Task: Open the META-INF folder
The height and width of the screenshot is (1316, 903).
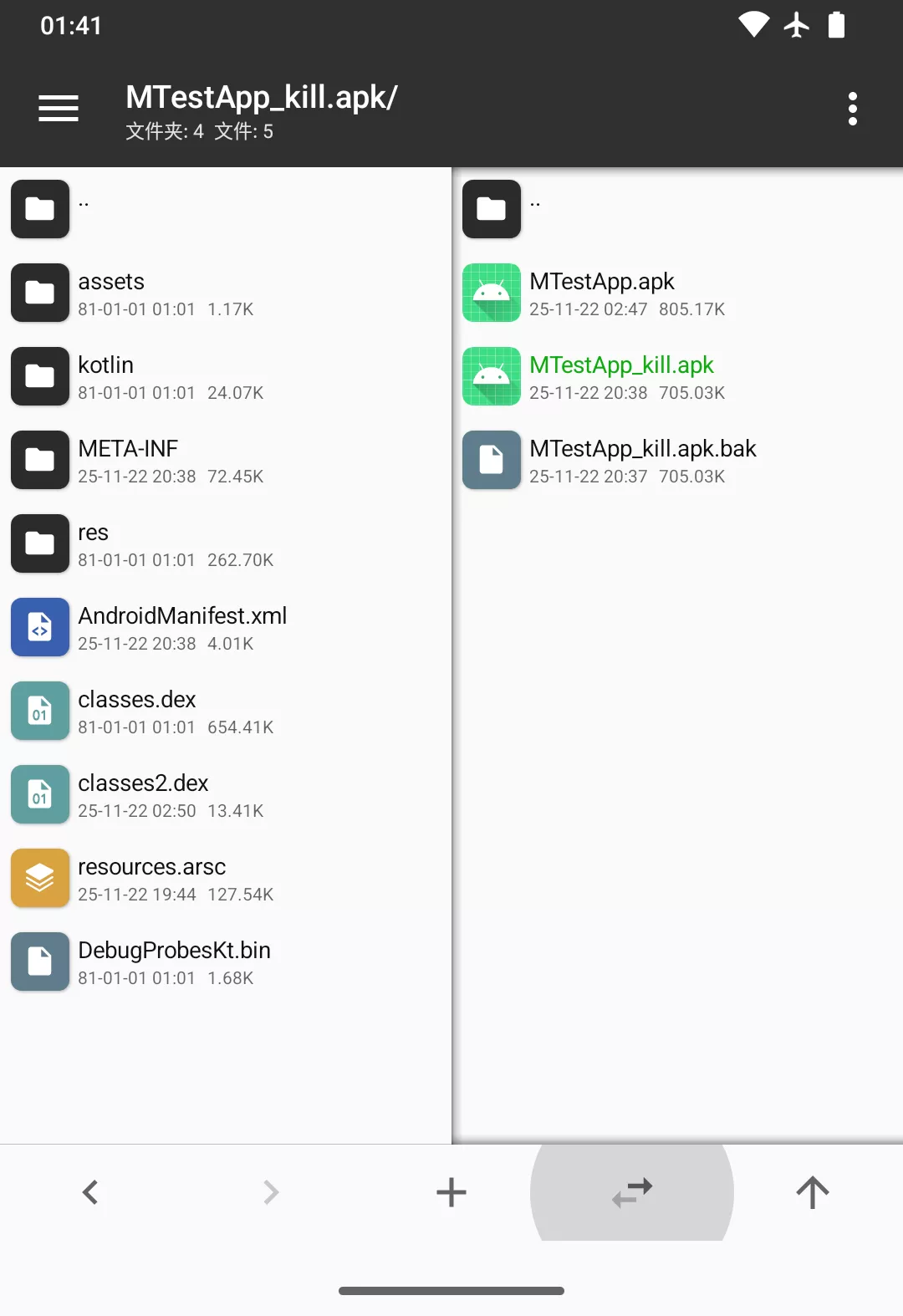Action: tap(226, 460)
